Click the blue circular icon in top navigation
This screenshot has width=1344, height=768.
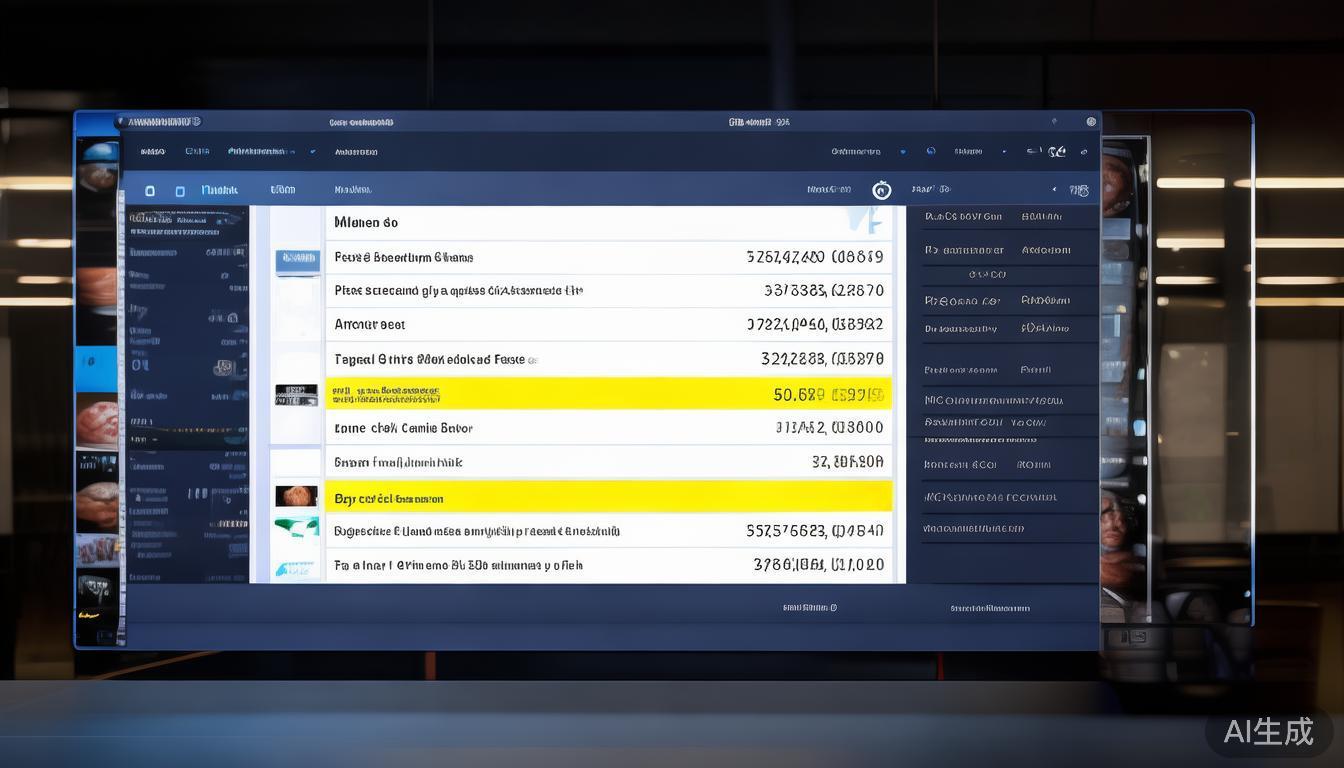pos(931,152)
